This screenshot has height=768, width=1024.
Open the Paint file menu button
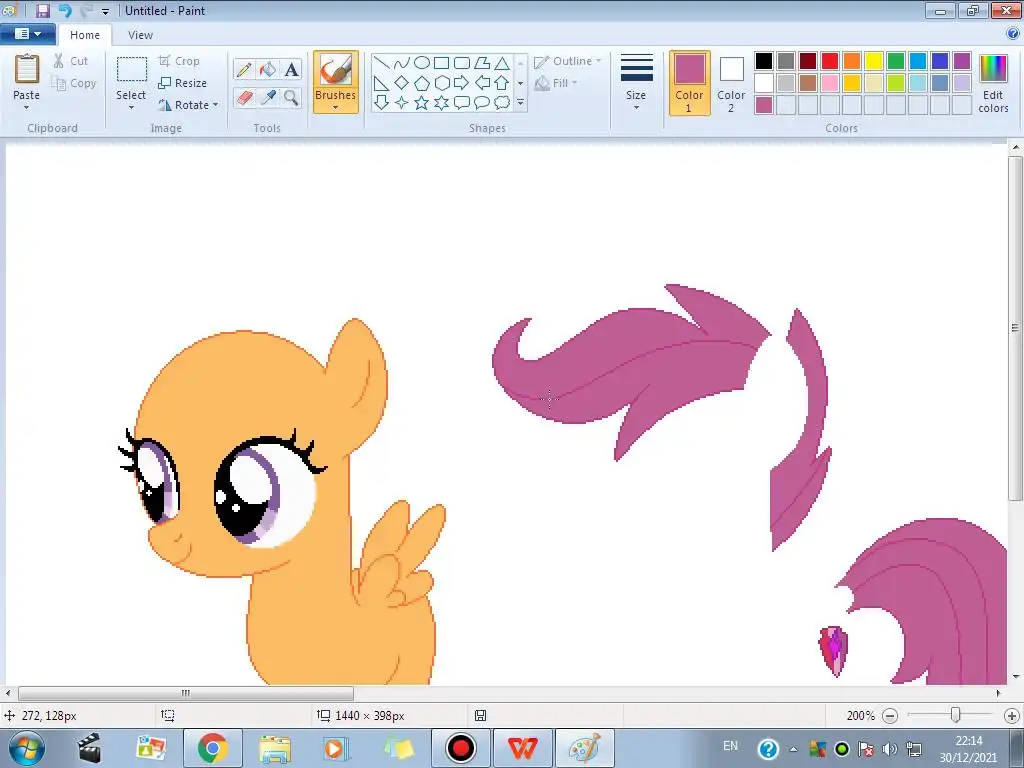(x=27, y=34)
